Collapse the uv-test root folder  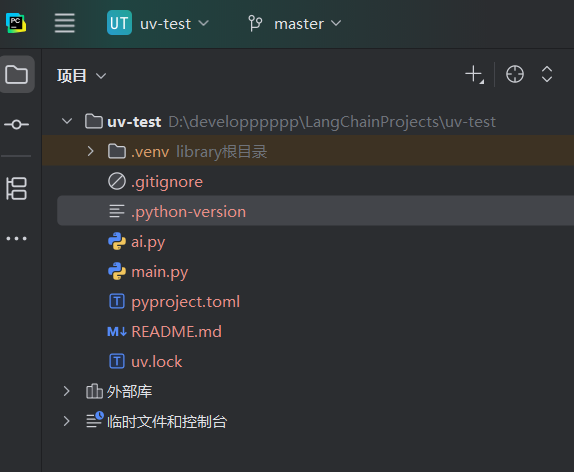click(x=67, y=121)
